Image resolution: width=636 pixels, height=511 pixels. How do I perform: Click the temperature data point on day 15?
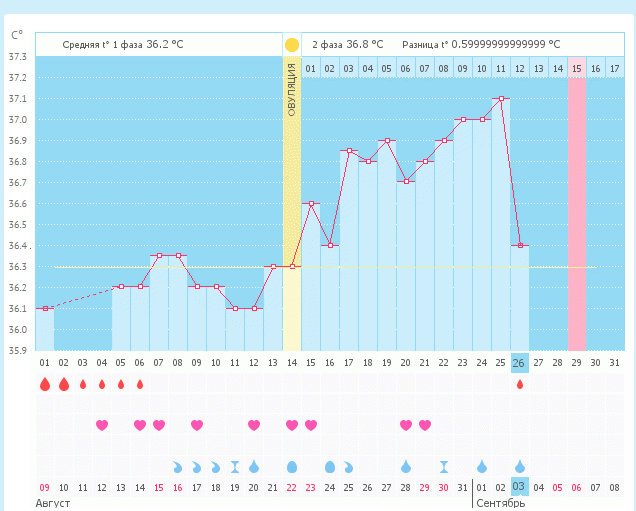pyautogui.click(x=311, y=204)
